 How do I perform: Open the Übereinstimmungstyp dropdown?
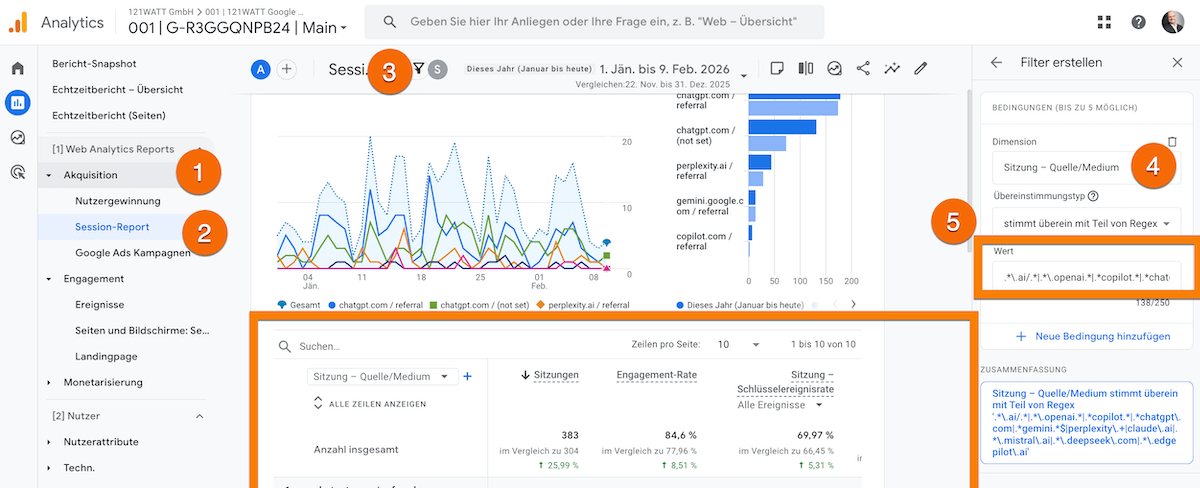1087,222
